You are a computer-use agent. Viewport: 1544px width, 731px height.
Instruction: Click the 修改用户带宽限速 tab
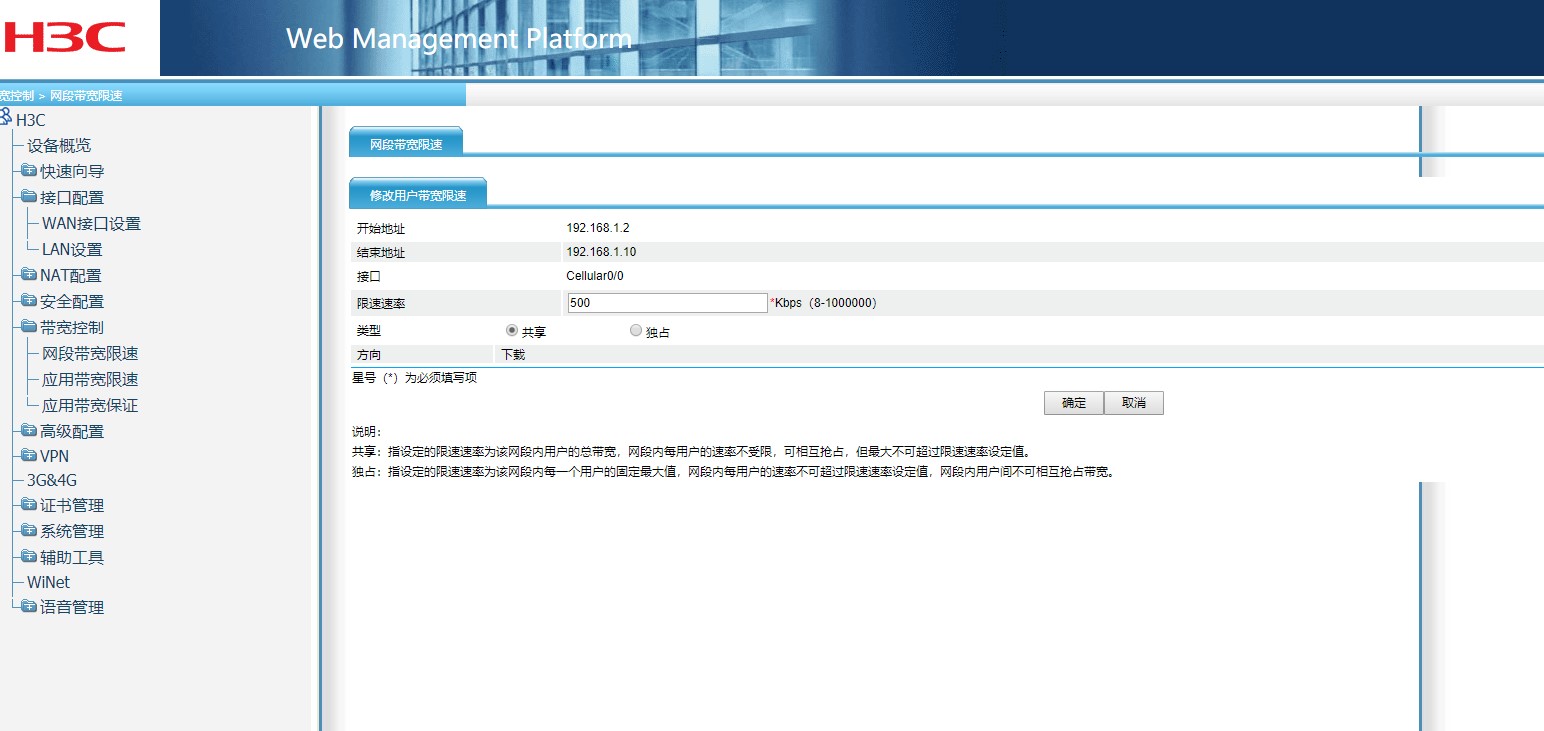pos(418,194)
